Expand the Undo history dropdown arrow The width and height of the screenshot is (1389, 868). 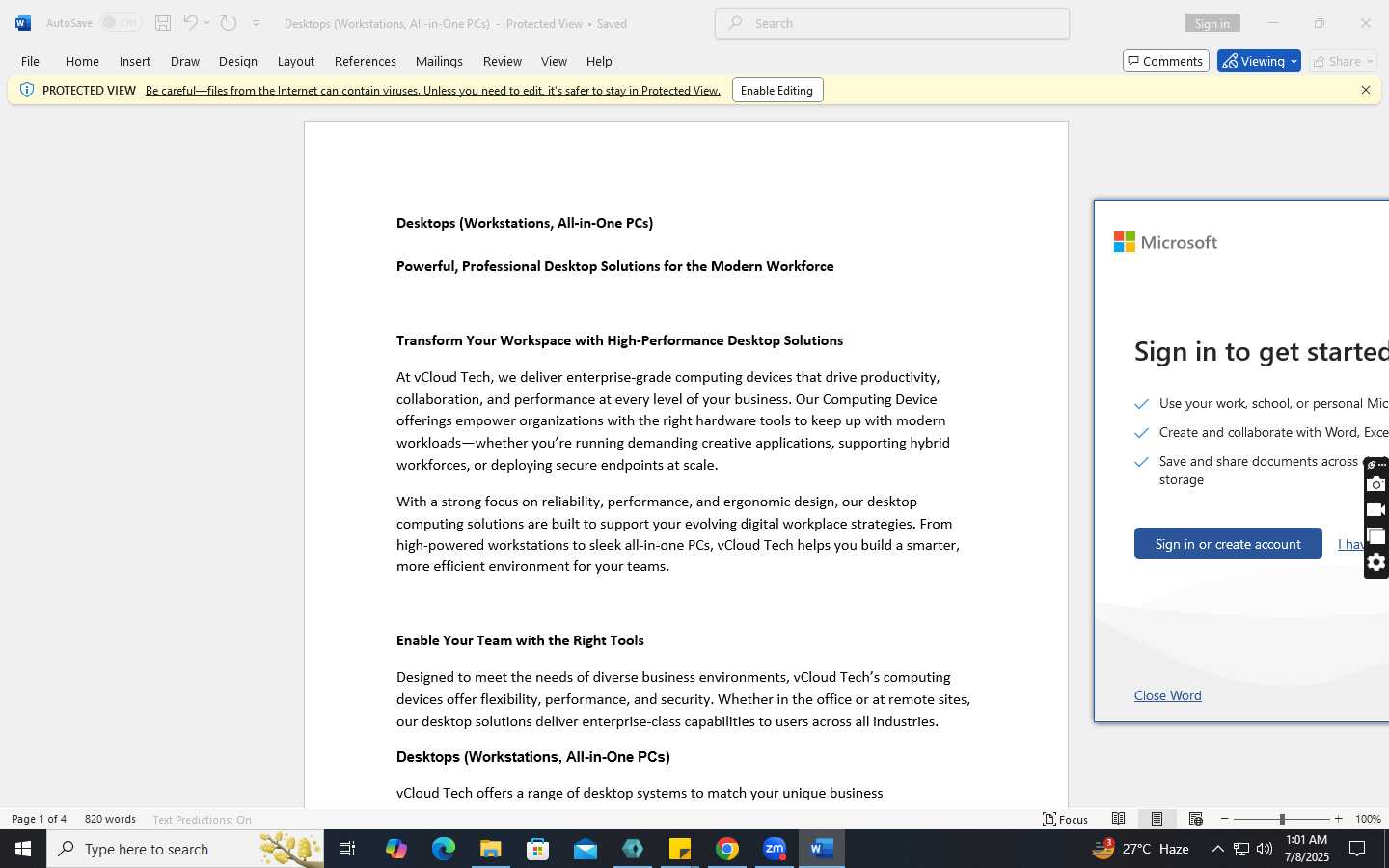(206, 23)
